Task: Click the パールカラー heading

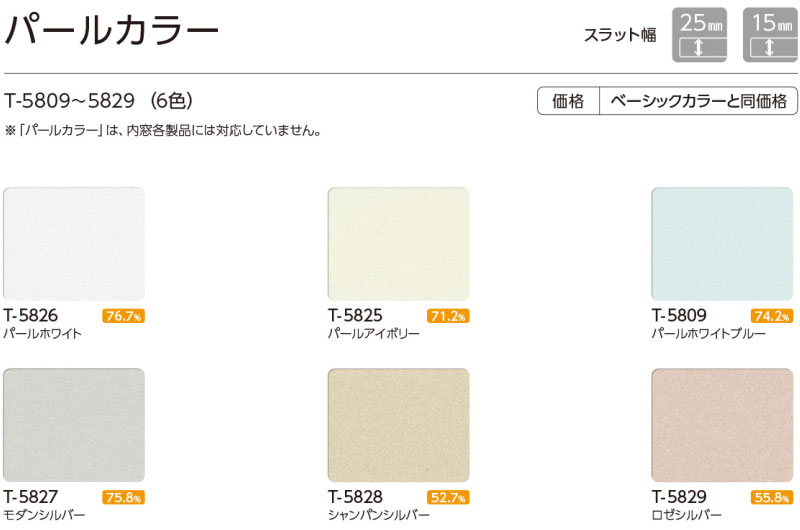Action: click(x=112, y=30)
